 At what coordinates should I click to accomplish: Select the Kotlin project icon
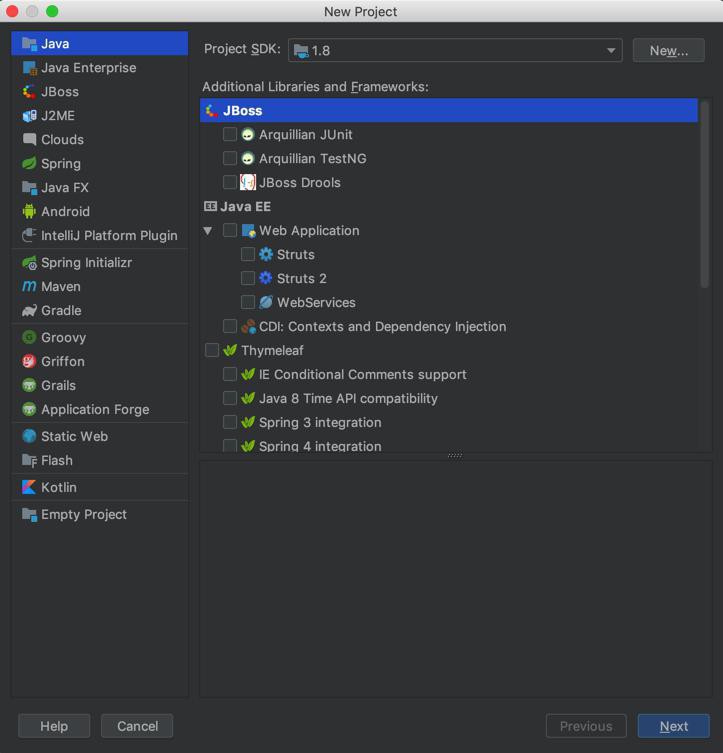click(x=29, y=487)
